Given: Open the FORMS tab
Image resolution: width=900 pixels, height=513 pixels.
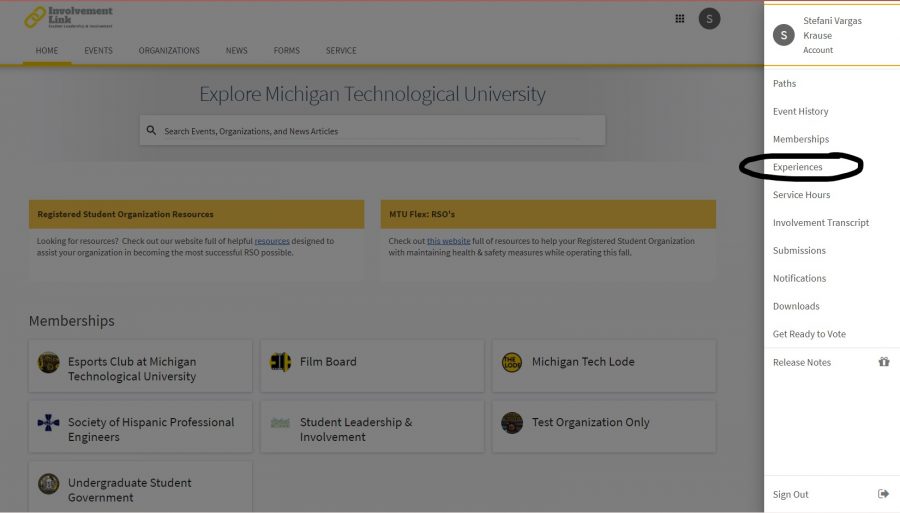Looking at the screenshot, I should (x=286, y=50).
